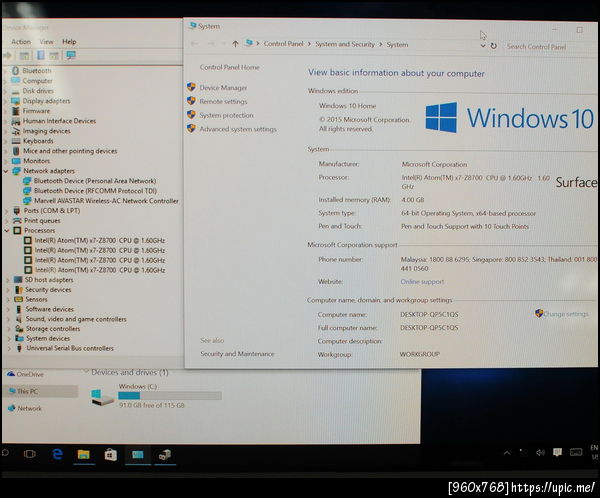Viewport: 600px width, 498px height.
Task: Select Marvell AVASTAR Wireless-AC Network Controller
Action: click(106, 201)
